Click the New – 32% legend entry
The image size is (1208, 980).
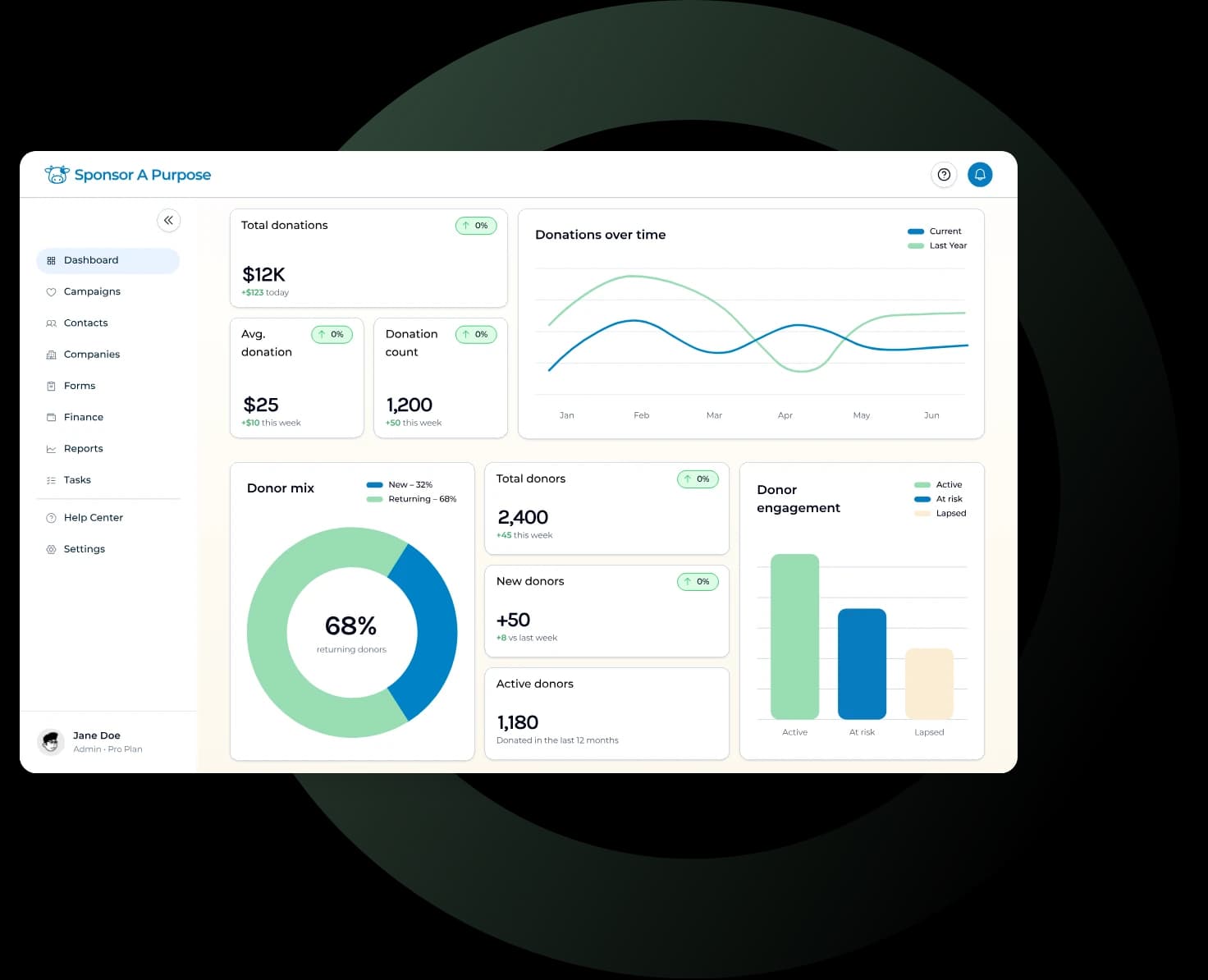click(400, 485)
